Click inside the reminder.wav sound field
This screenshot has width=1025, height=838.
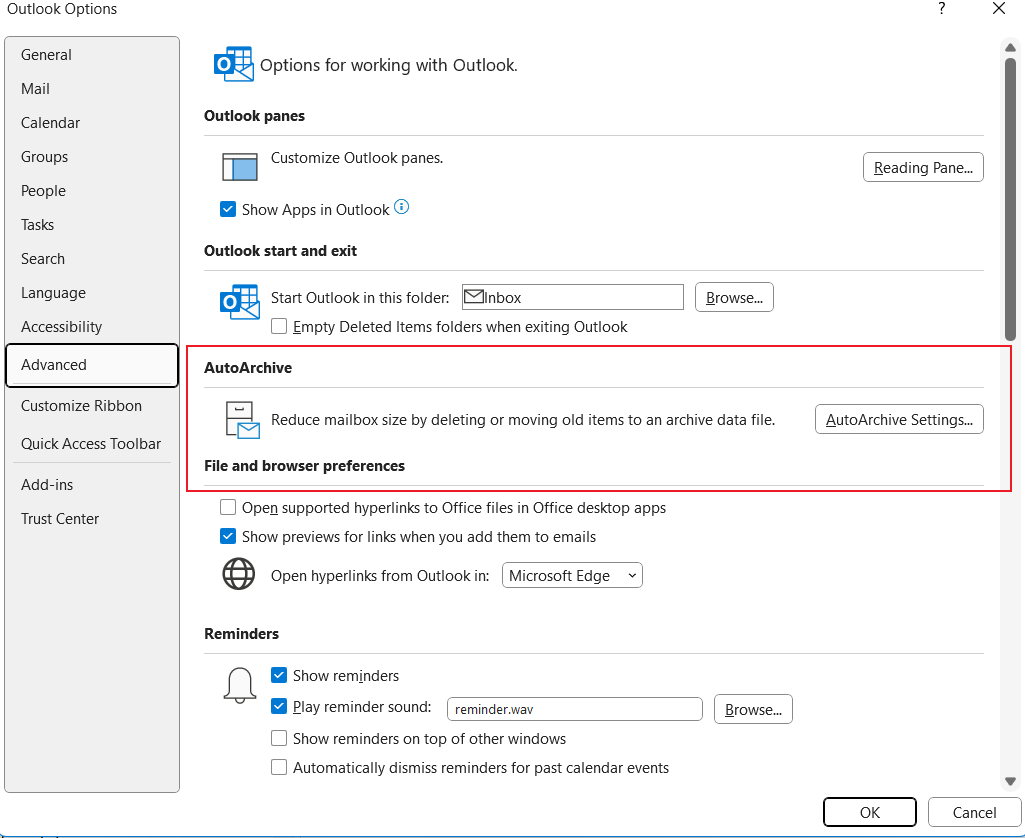[x=574, y=709]
